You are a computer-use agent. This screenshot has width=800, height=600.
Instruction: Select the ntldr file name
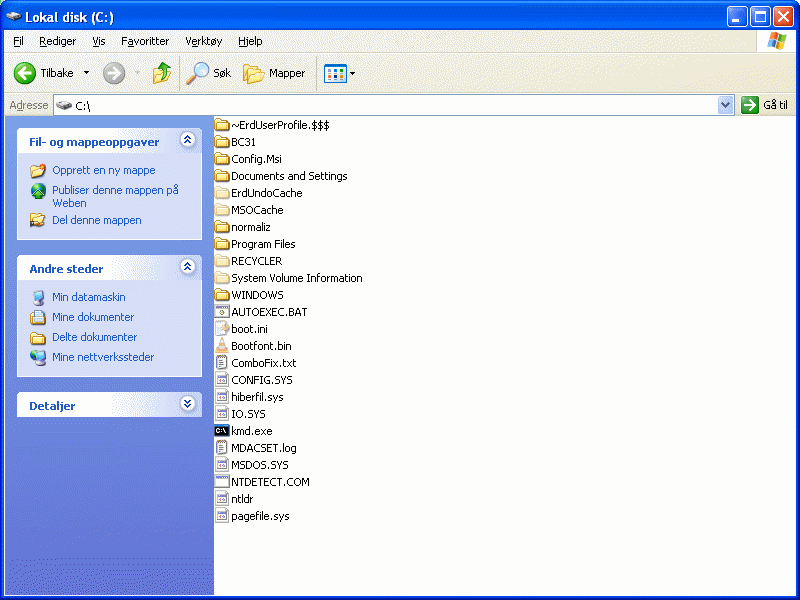click(x=242, y=499)
